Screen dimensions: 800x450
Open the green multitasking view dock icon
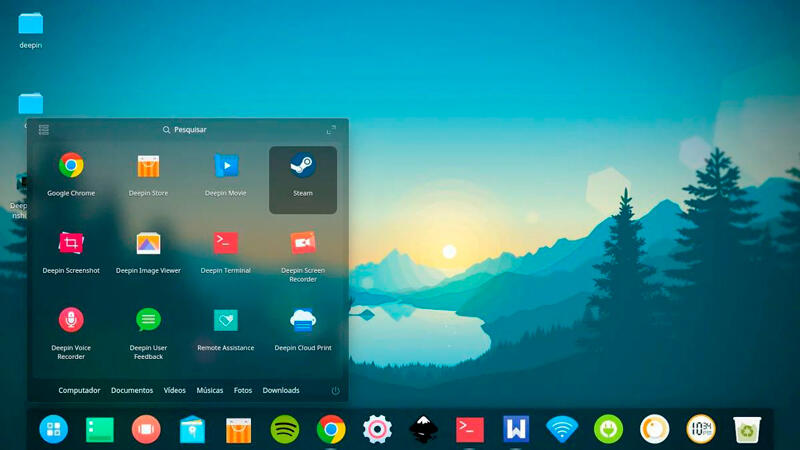tap(100, 429)
